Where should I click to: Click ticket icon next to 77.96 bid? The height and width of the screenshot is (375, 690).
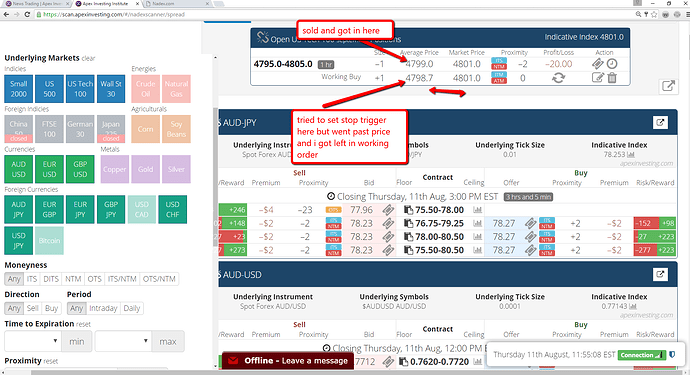tap(388, 210)
